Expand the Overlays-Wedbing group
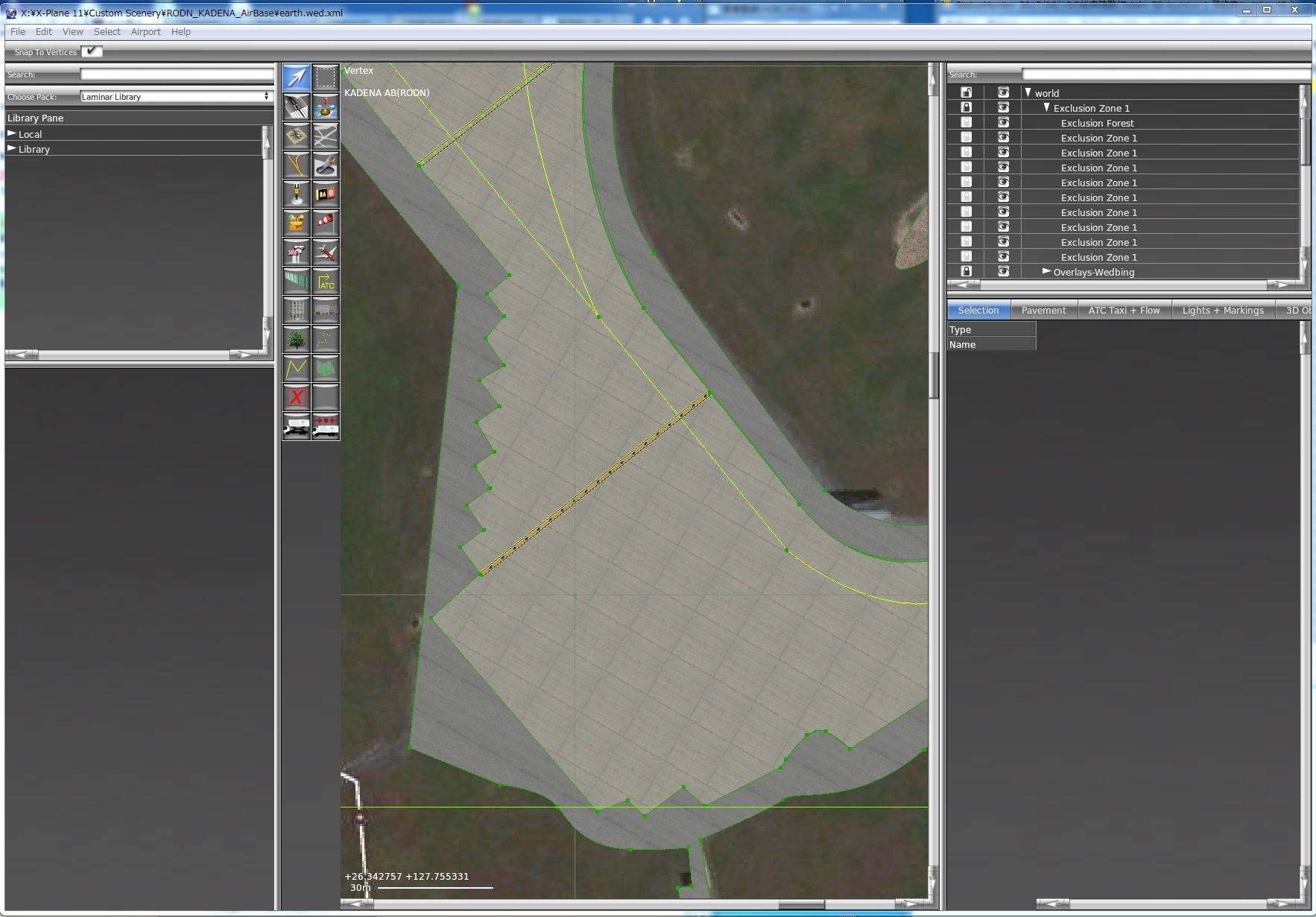1316x917 pixels. click(1046, 272)
